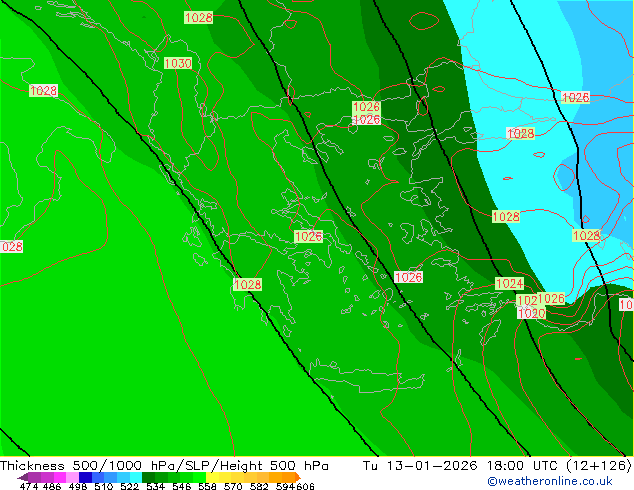Select the light pink legend swatch before 498

[x=72, y=477]
